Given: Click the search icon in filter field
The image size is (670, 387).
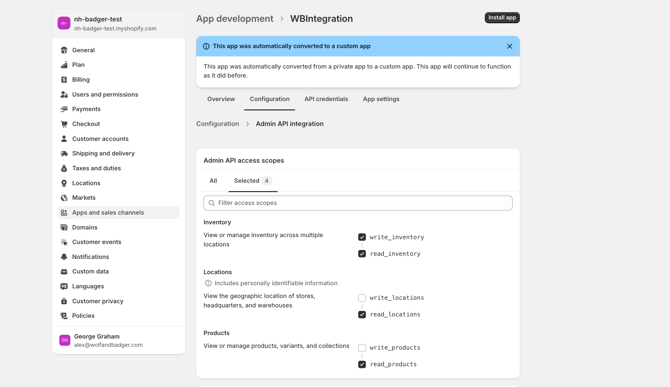Looking at the screenshot, I should click(x=212, y=203).
